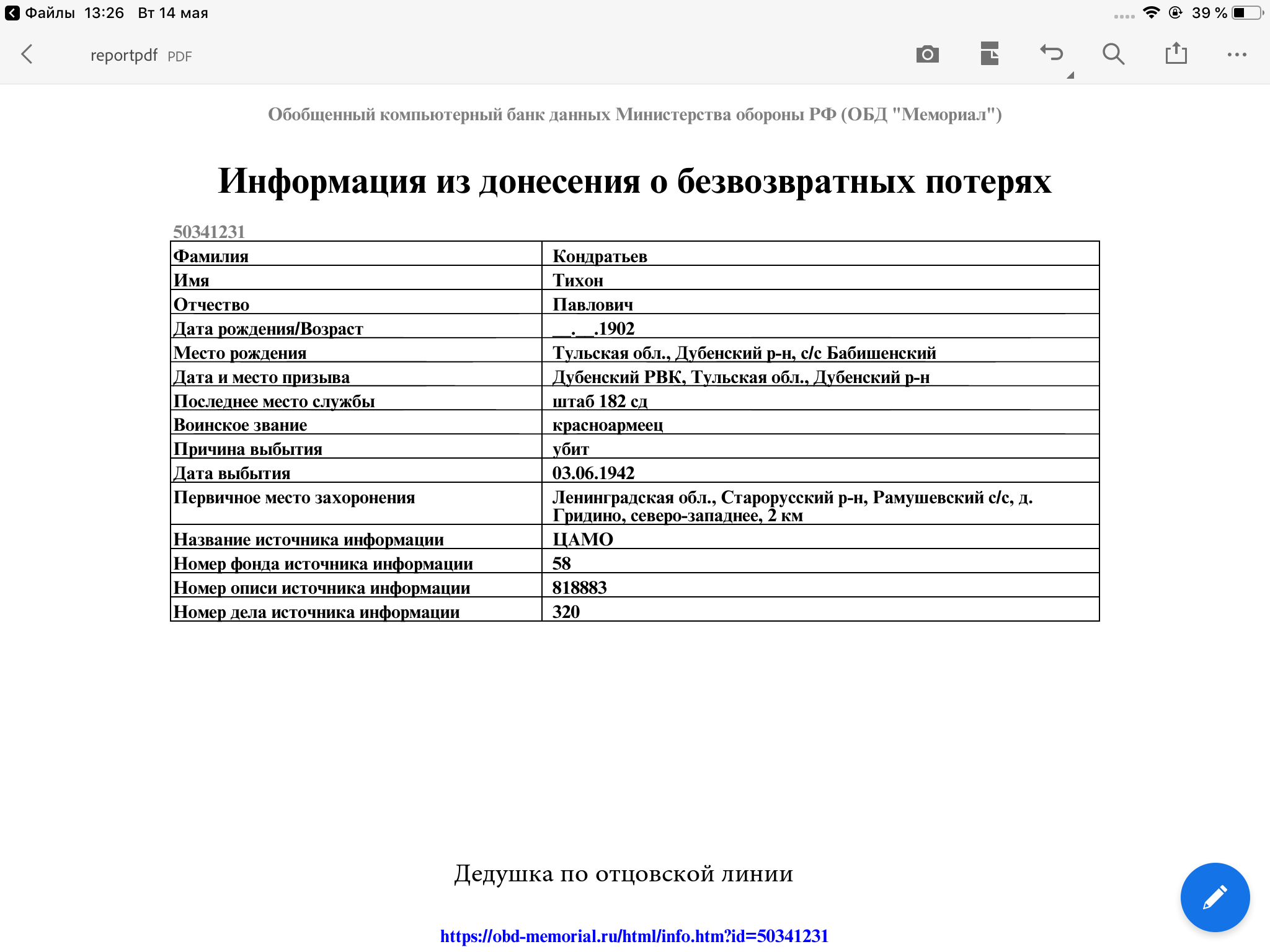Return to Файлы app via back arrow
This screenshot has width=1270, height=952.
12,13
